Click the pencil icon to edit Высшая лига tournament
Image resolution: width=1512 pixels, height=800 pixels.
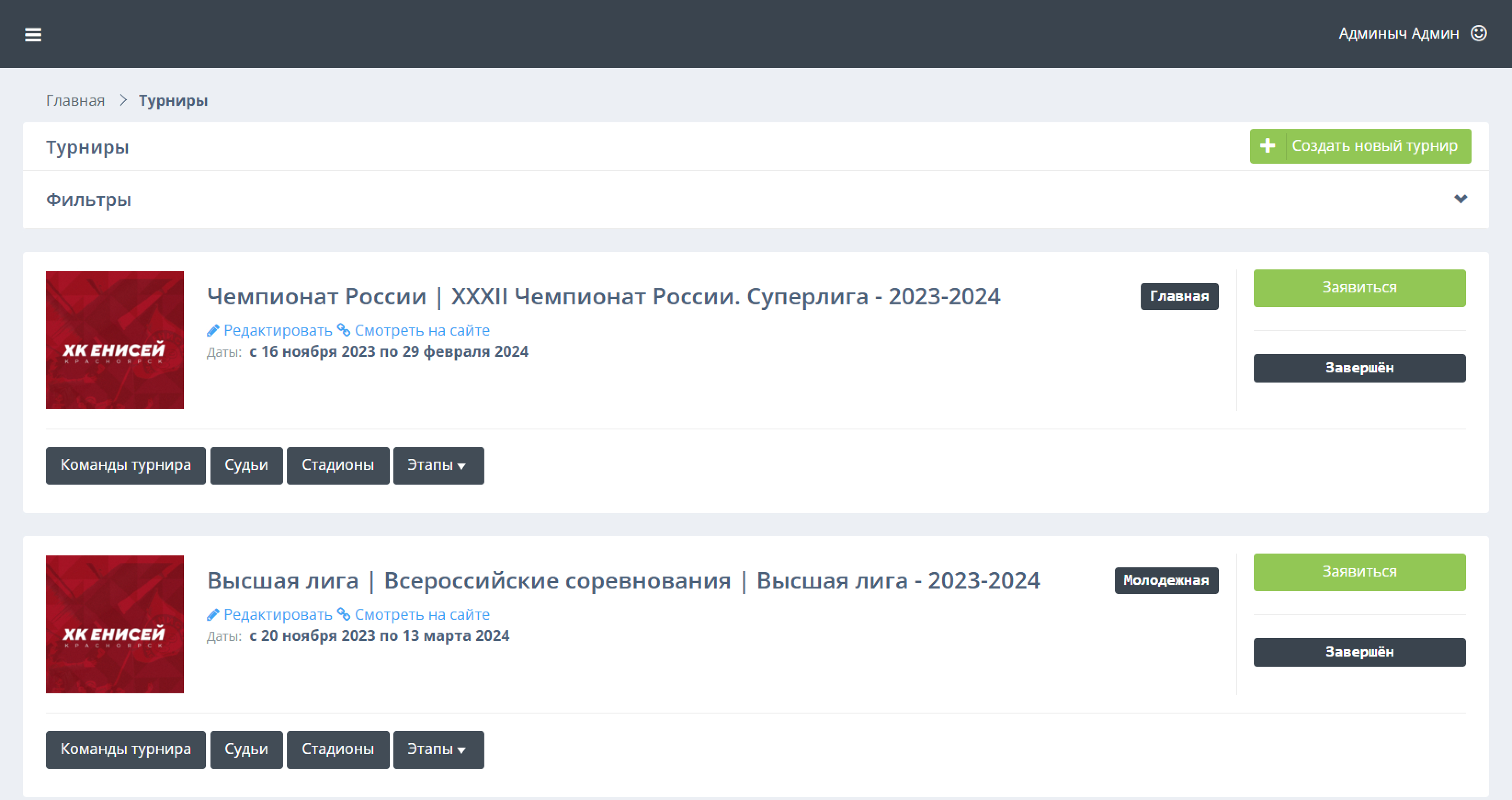213,614
